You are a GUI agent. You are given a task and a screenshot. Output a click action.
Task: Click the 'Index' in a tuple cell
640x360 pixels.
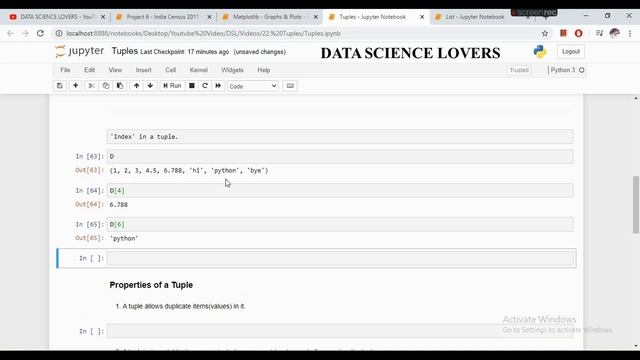(340, 137)
